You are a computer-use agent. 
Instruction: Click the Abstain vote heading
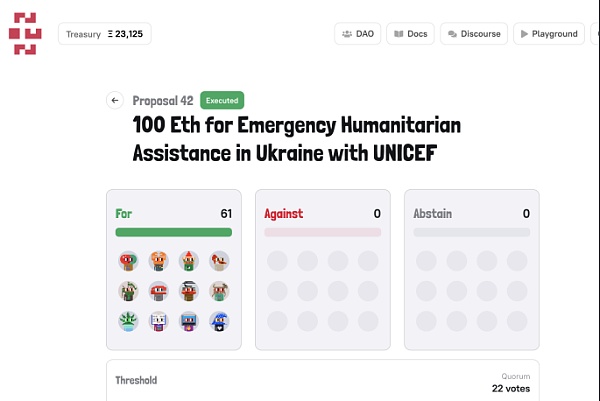(x=432, y=214)
